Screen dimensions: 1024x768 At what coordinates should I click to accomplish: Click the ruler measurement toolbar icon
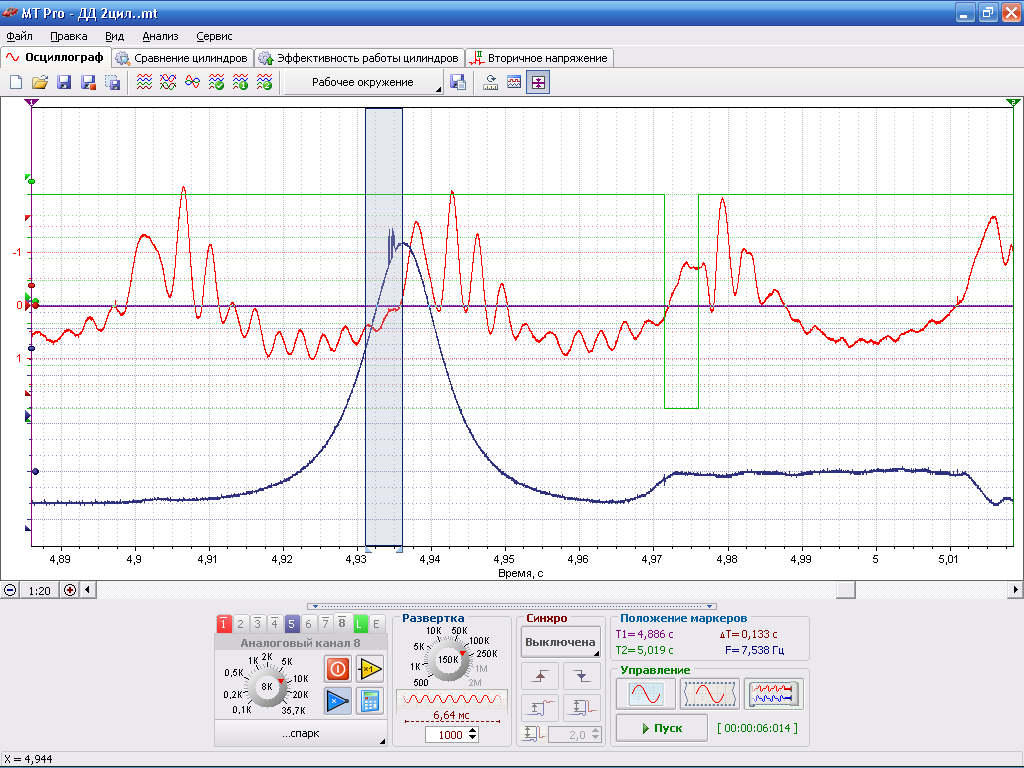(x=490, y=82)
